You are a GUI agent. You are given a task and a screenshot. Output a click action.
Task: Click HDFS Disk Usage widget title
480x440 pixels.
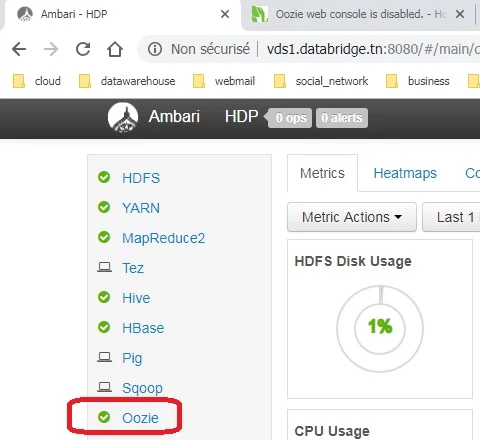tap(353, 261)
